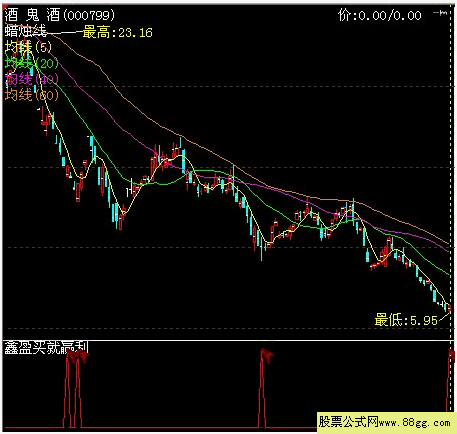Click the stock title 酒鬼酒(000799)

coord(60,15)
